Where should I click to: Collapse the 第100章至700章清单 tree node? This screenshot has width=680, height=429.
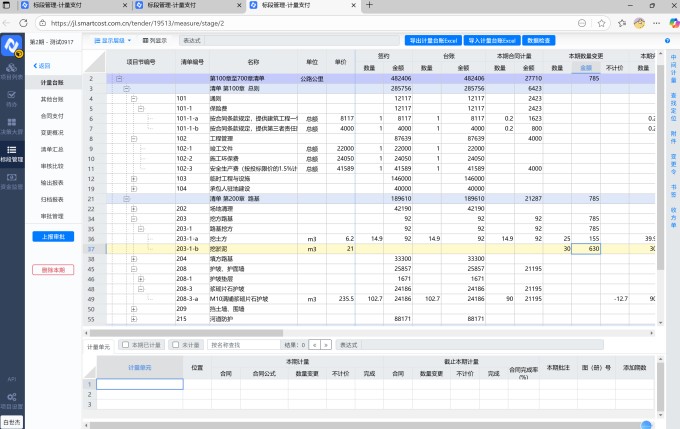(119, 78)
